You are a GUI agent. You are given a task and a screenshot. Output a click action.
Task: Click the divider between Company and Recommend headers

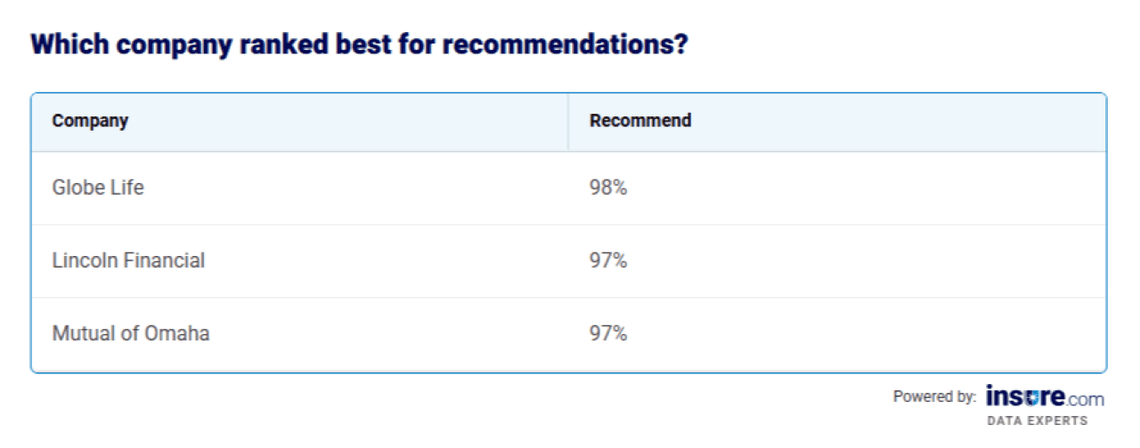[568, 122]
